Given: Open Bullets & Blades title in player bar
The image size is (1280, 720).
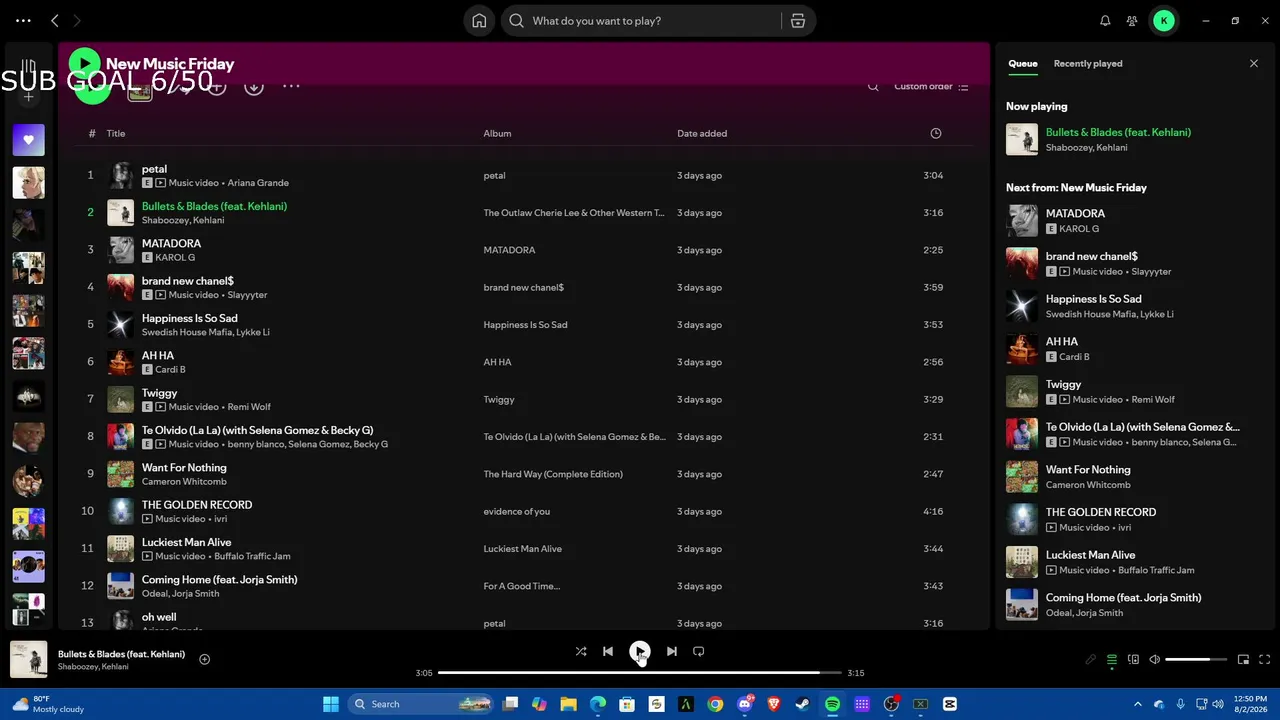Looking at the screenshot, I should (121, 654).
